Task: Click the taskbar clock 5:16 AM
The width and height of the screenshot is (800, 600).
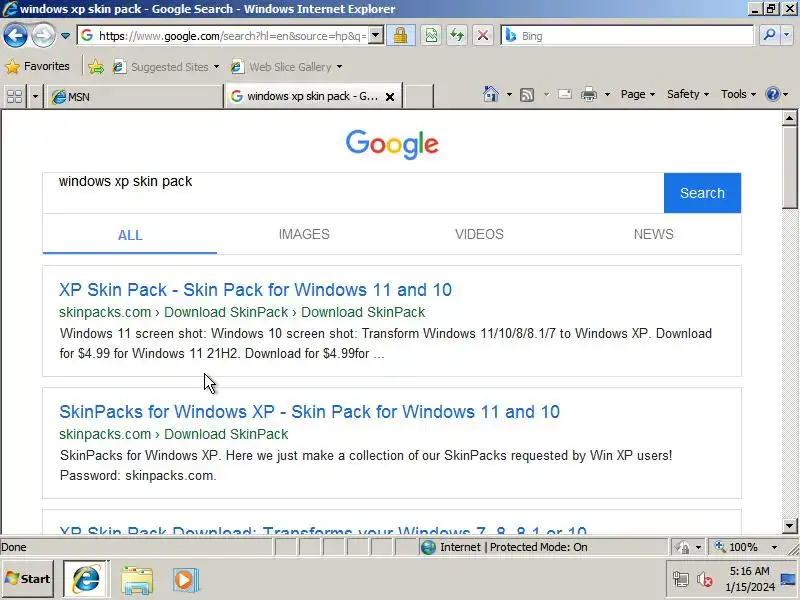Action: pos(749,579)
